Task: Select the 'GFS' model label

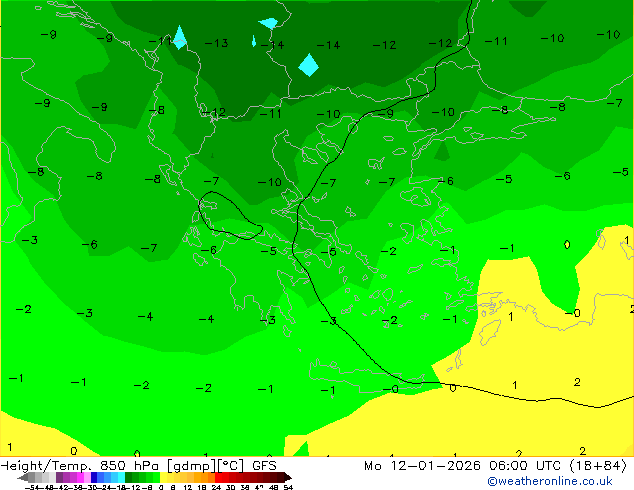Action: point(264,466)
